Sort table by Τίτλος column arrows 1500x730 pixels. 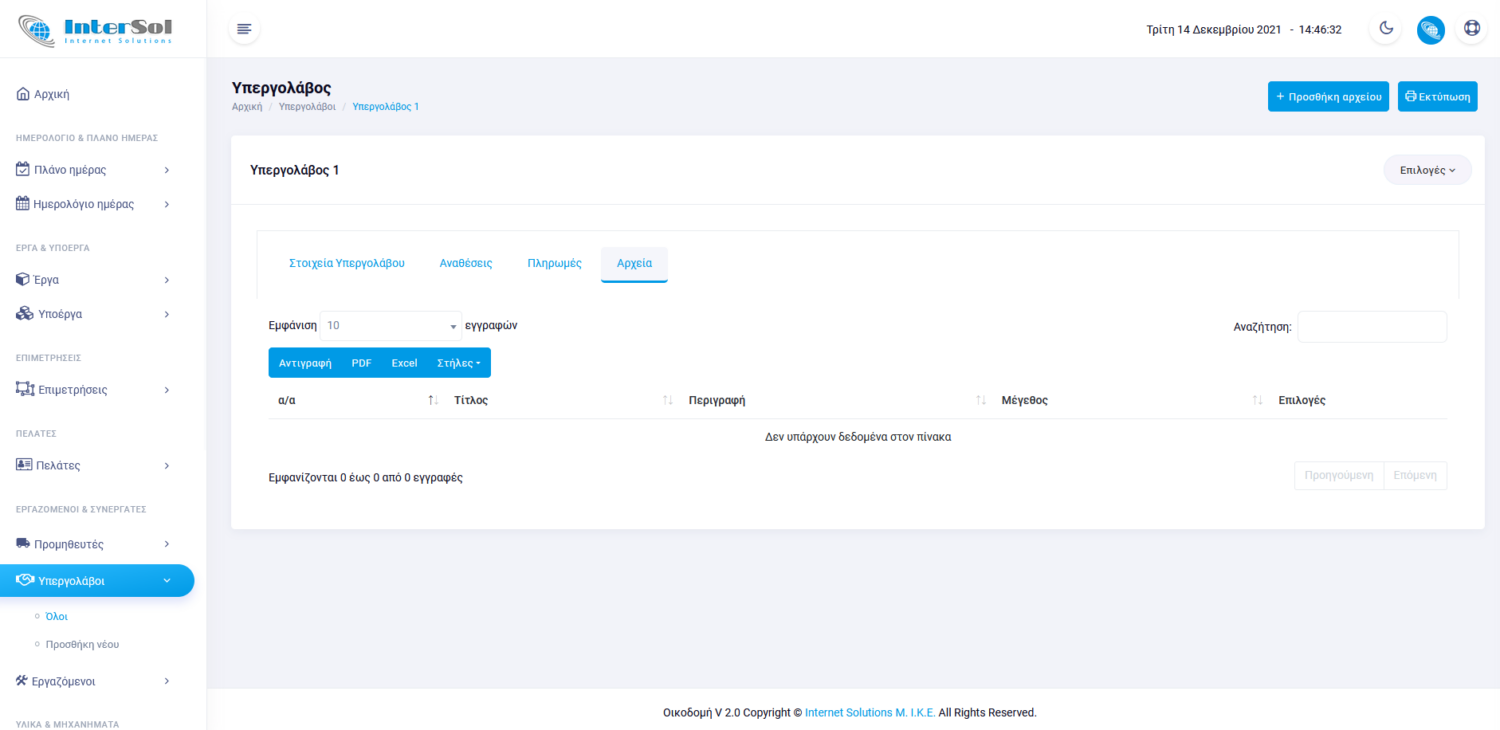point(667,400)
